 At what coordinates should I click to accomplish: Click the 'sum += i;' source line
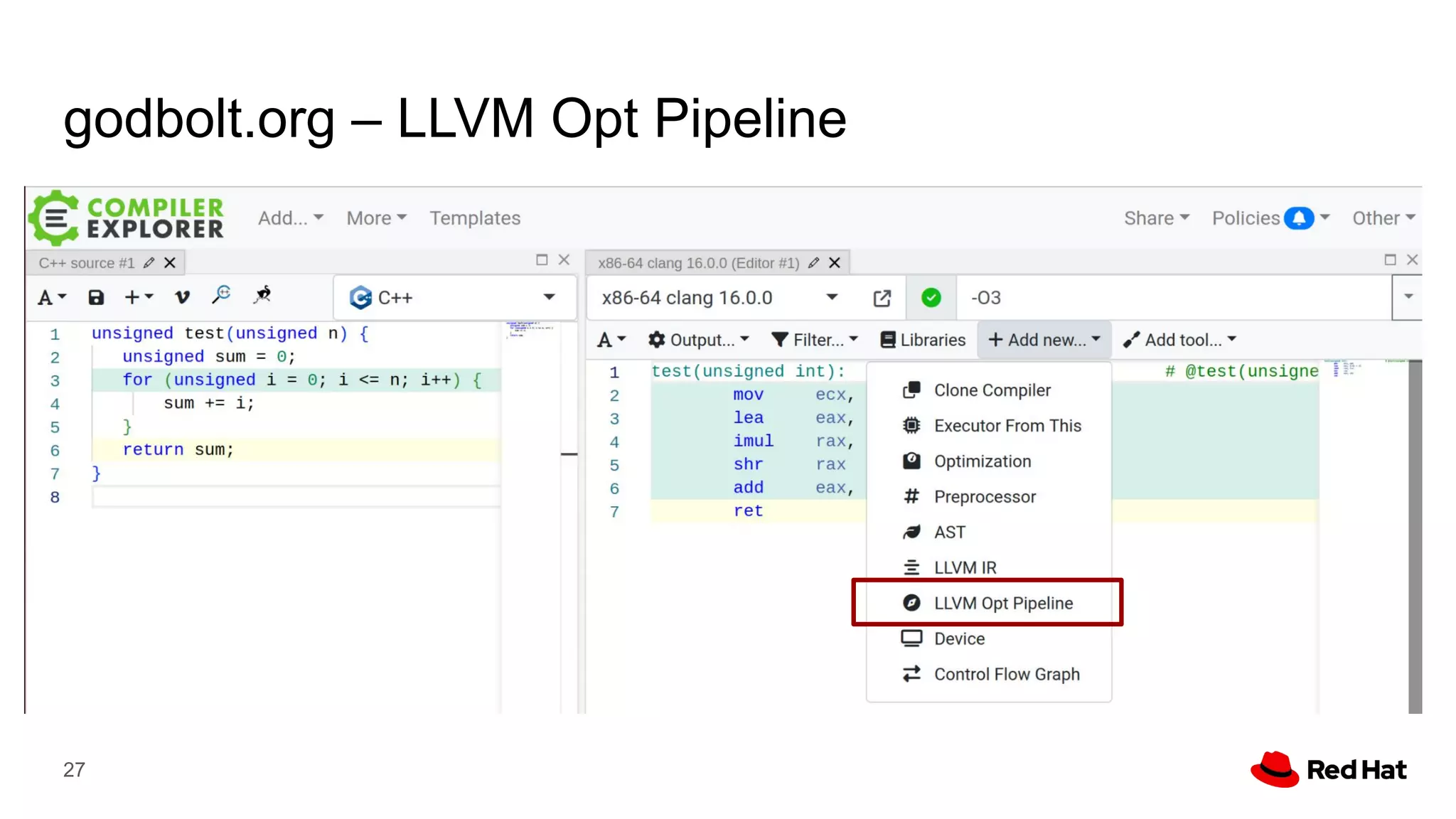pos(209,403)
